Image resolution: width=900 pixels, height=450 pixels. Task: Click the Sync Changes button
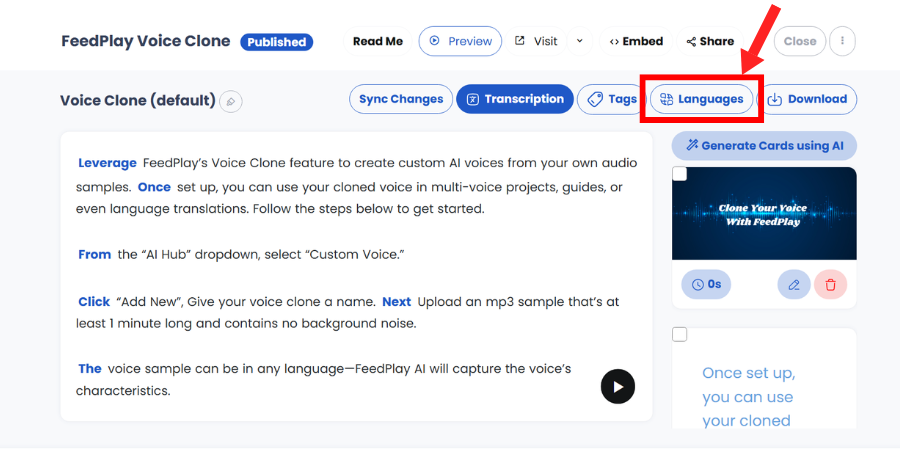pyautogui.click(x=401, y=99)
